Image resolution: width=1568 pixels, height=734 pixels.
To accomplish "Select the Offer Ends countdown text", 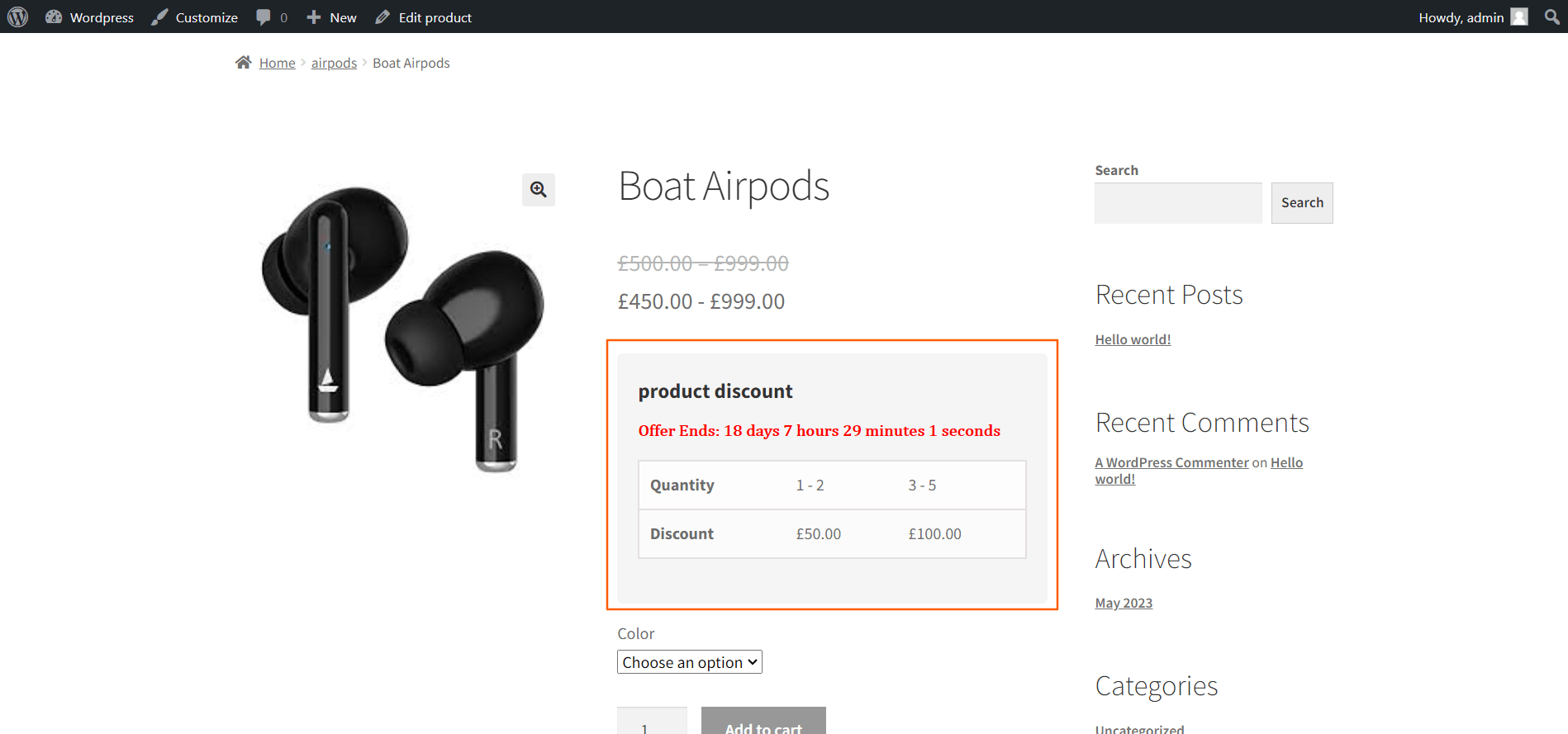I will click(x=820, y=431).
